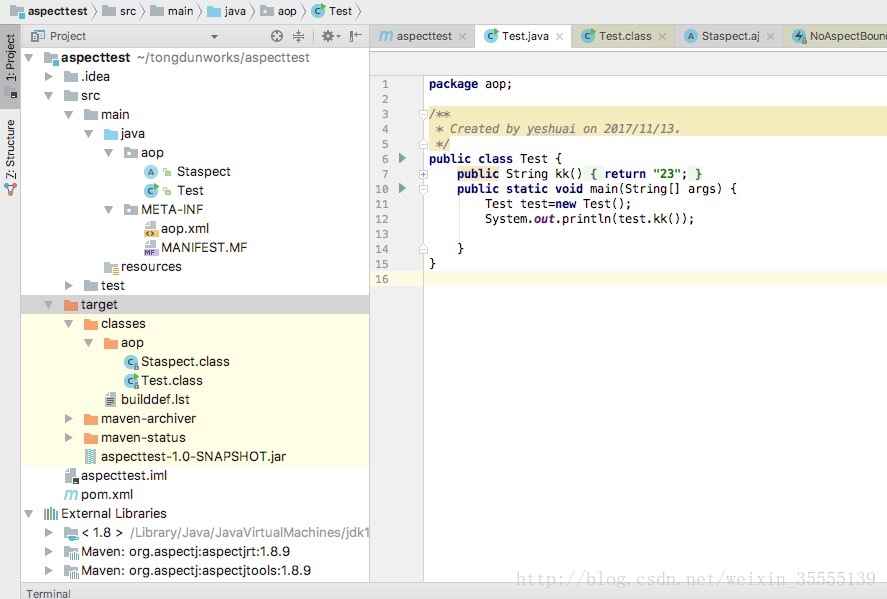Select the aop folder under classes
The height and width of the screenshot is (599, 887).
[124, 343]
